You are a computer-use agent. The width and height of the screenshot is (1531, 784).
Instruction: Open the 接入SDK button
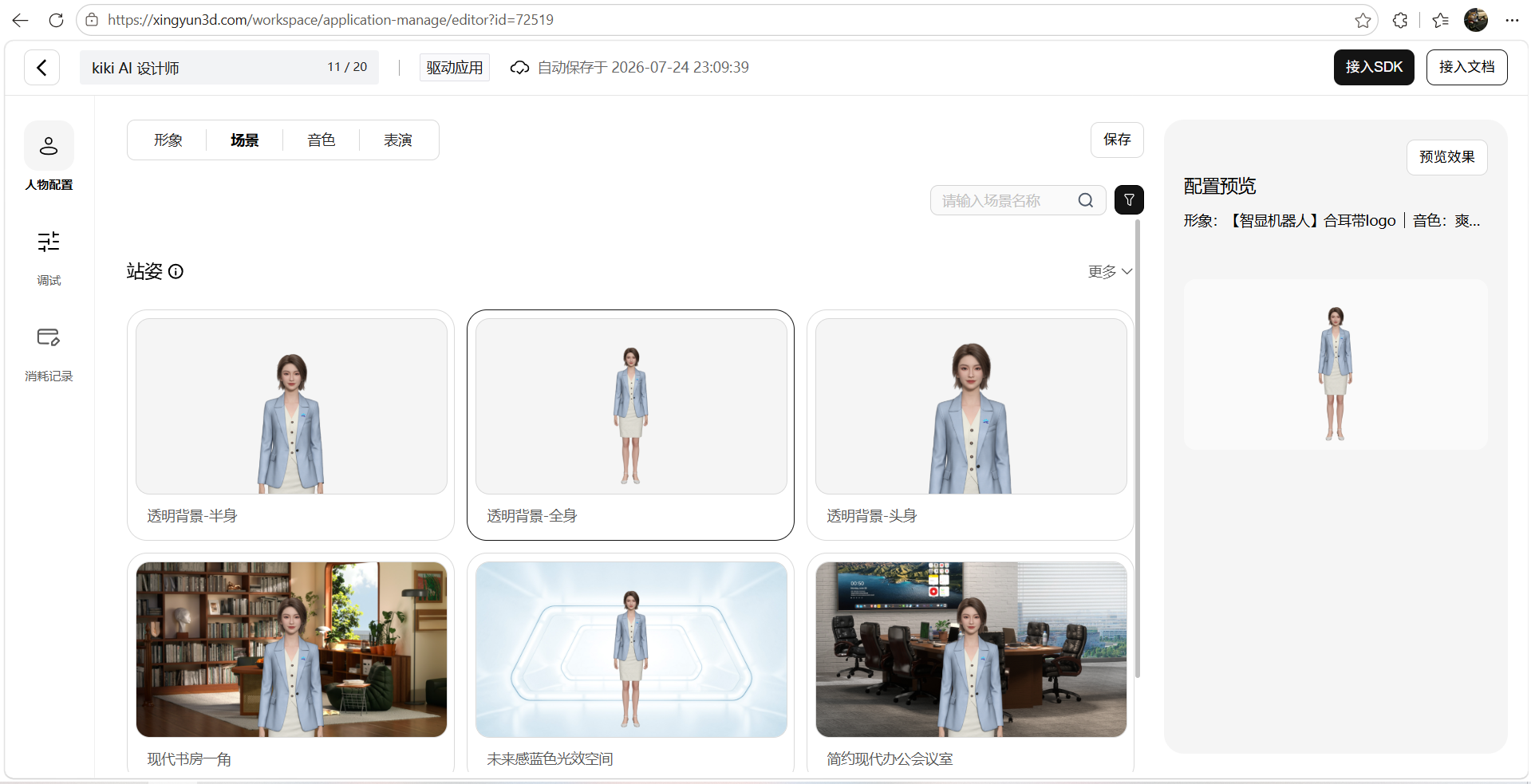tap(1374, 67)
